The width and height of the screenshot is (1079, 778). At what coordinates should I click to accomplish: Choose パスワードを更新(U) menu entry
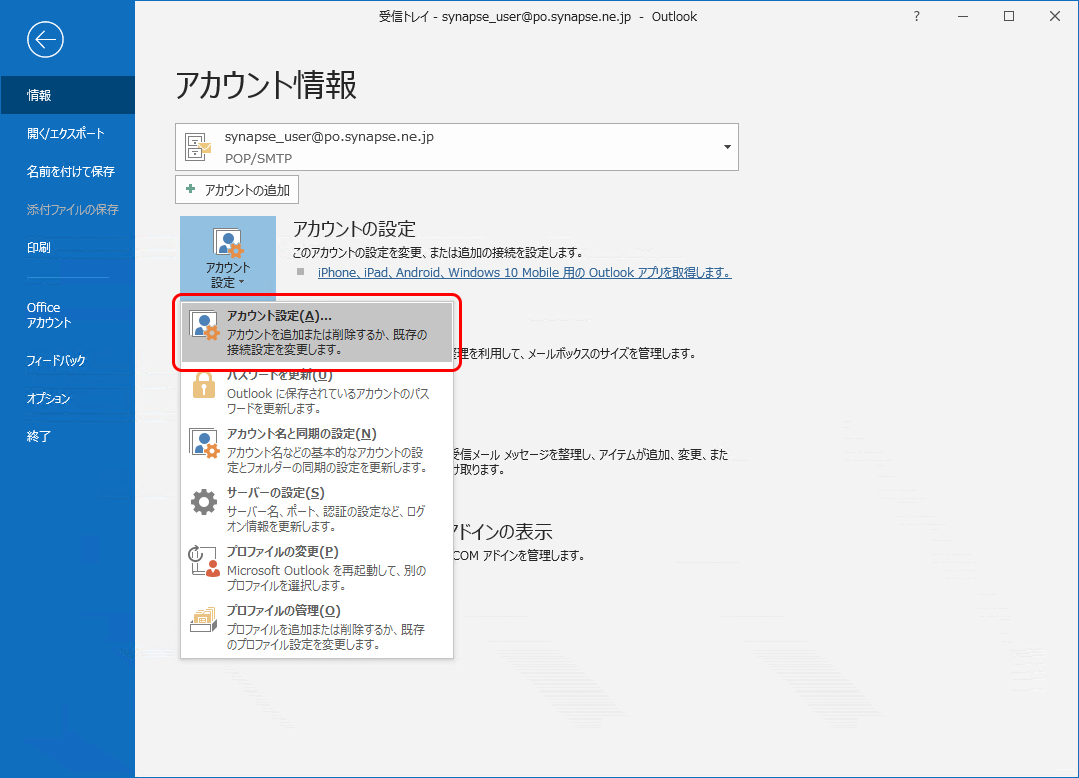(x=317, y=391)
